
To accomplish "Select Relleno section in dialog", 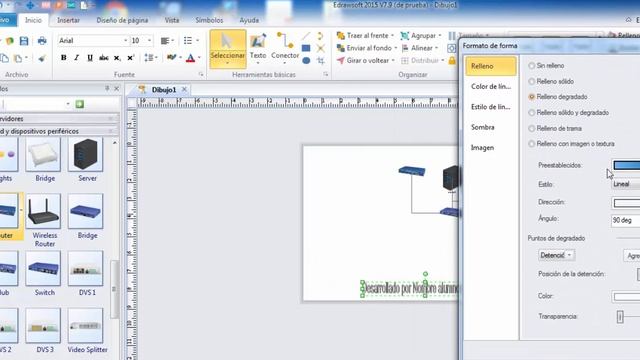I will (x=491, y=66).
